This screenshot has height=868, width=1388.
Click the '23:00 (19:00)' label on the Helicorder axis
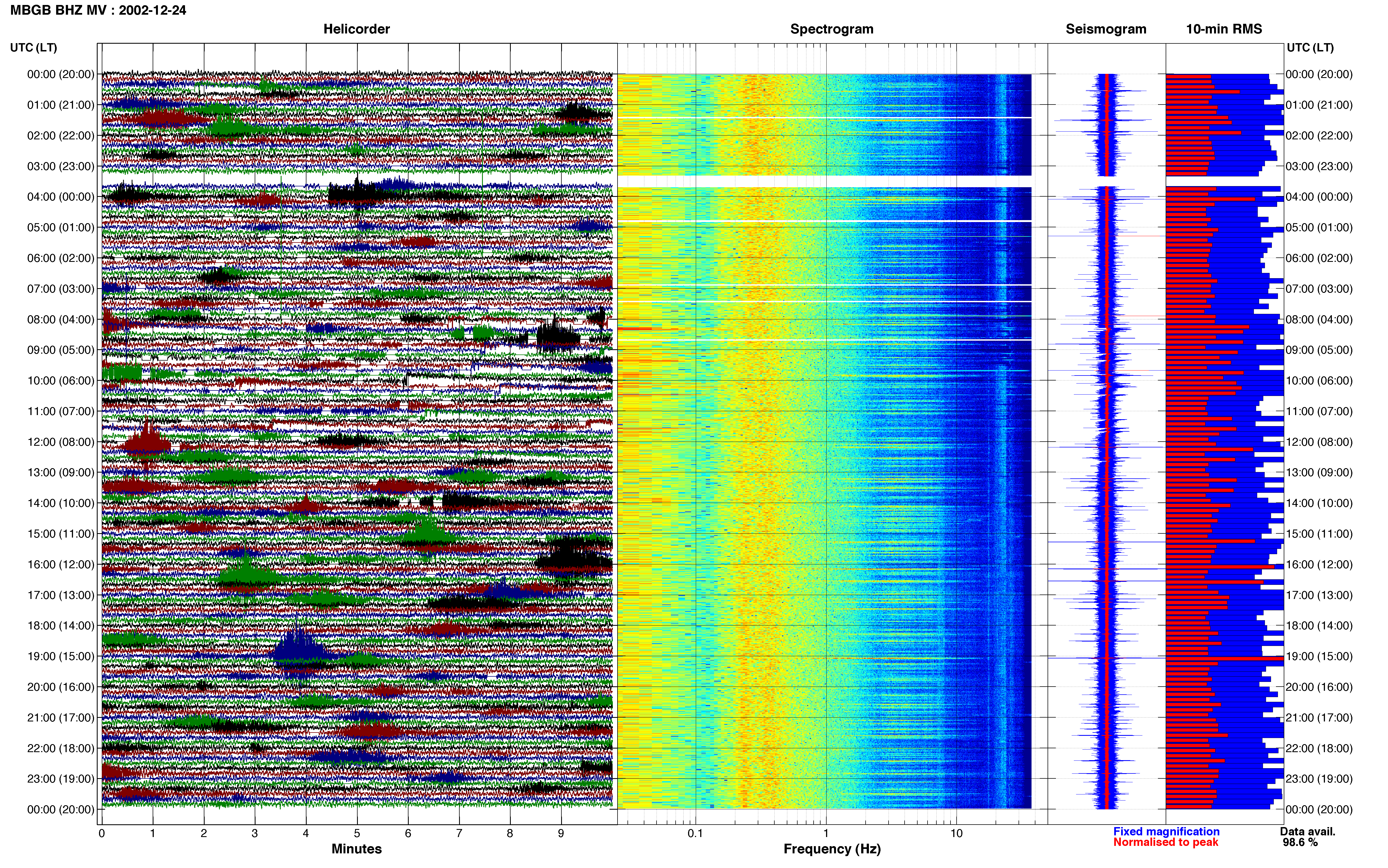61,779
